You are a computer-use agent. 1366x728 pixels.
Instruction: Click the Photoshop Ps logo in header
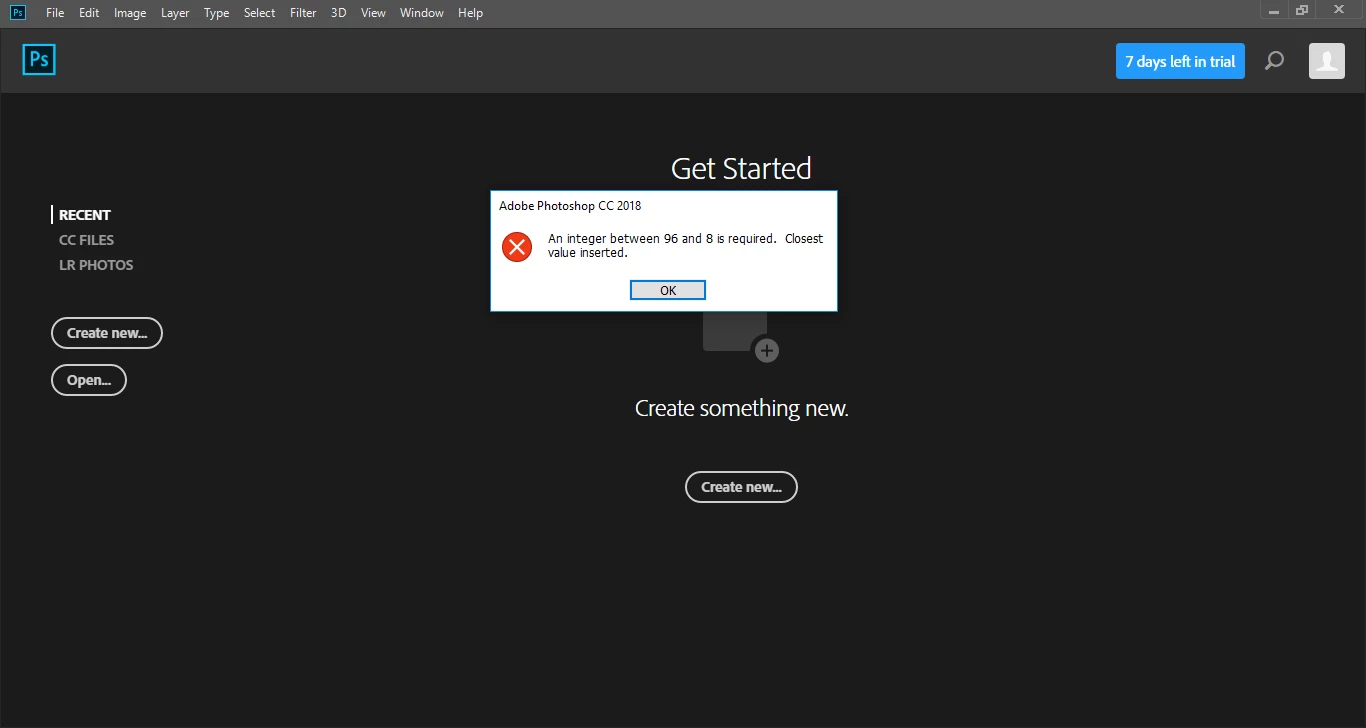pos(39,60)
